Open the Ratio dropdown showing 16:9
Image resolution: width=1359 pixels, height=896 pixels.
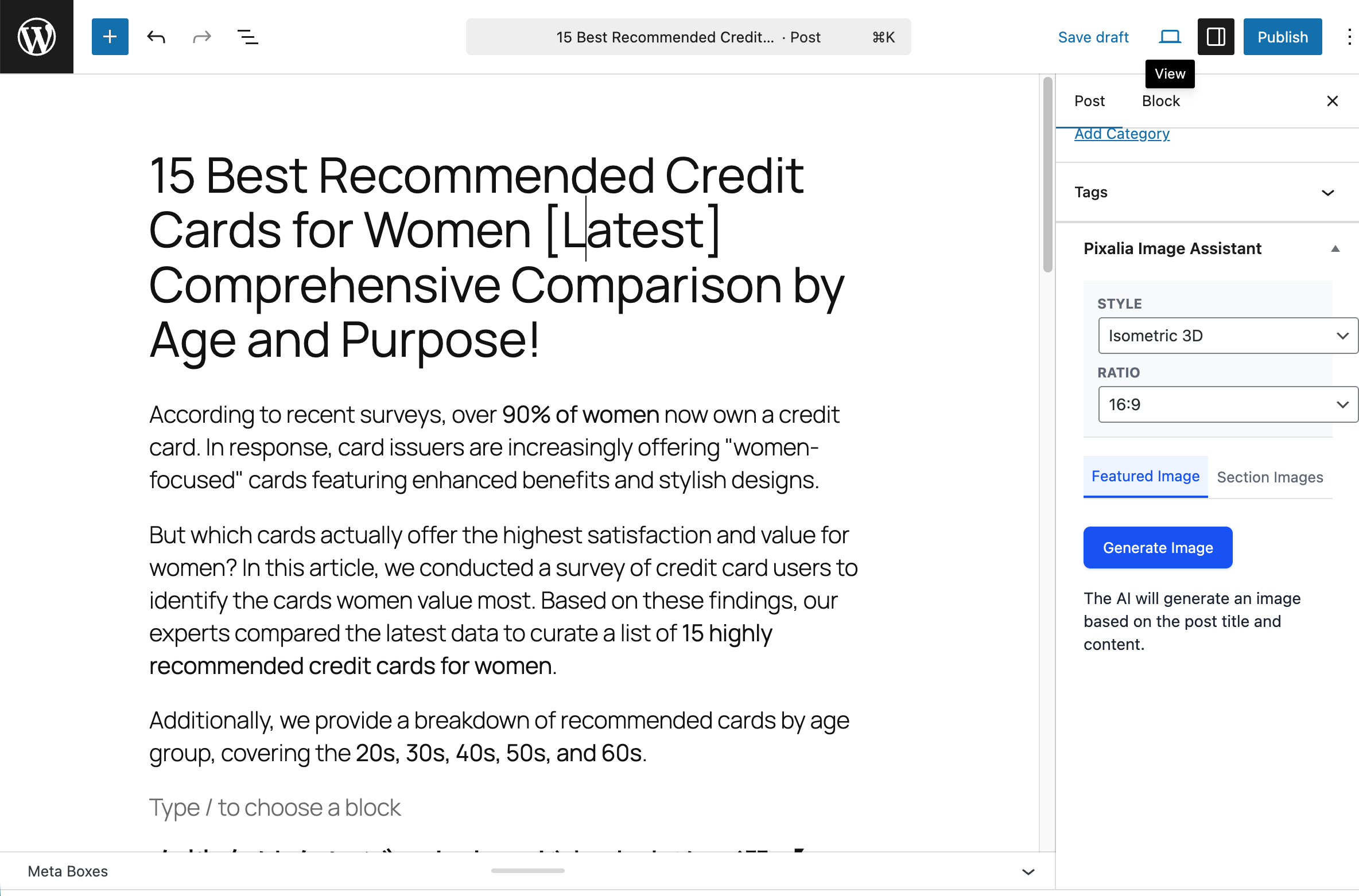[x=1227, y=404]
